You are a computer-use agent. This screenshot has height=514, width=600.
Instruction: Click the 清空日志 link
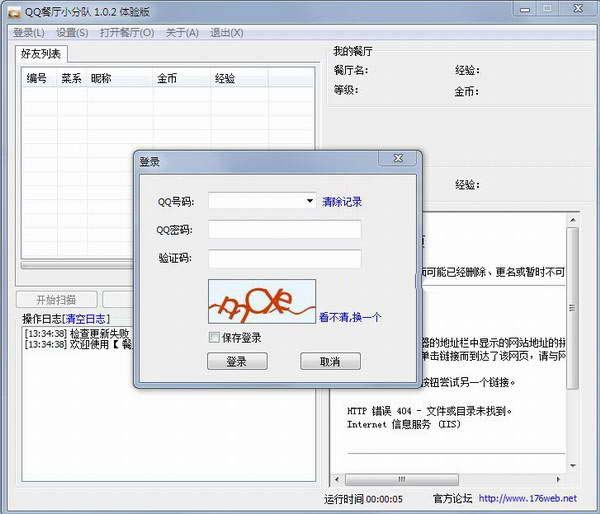86,318
